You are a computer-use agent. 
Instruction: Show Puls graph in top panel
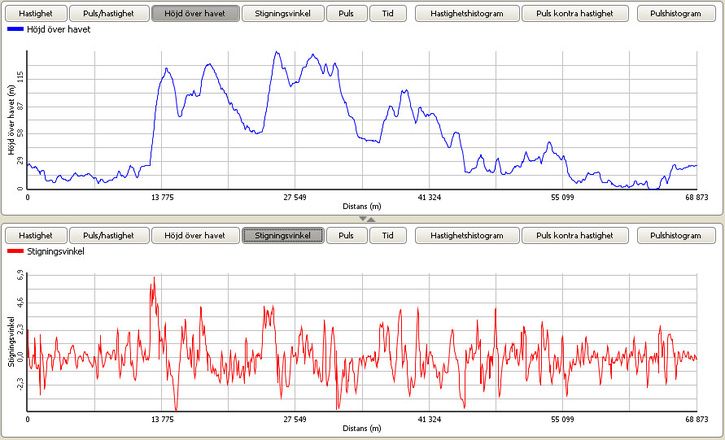(x=347, y=14)
